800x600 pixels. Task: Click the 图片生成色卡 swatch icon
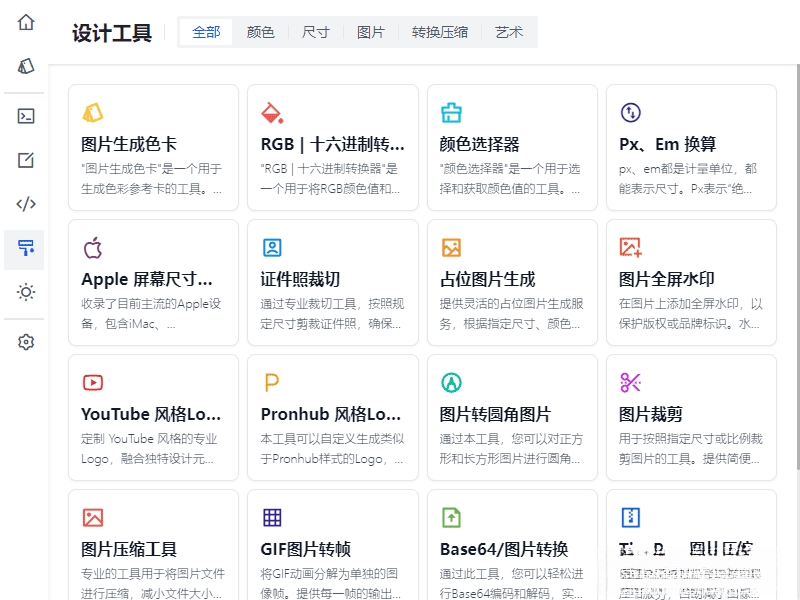pyautogui.click(x=92, y=113)
